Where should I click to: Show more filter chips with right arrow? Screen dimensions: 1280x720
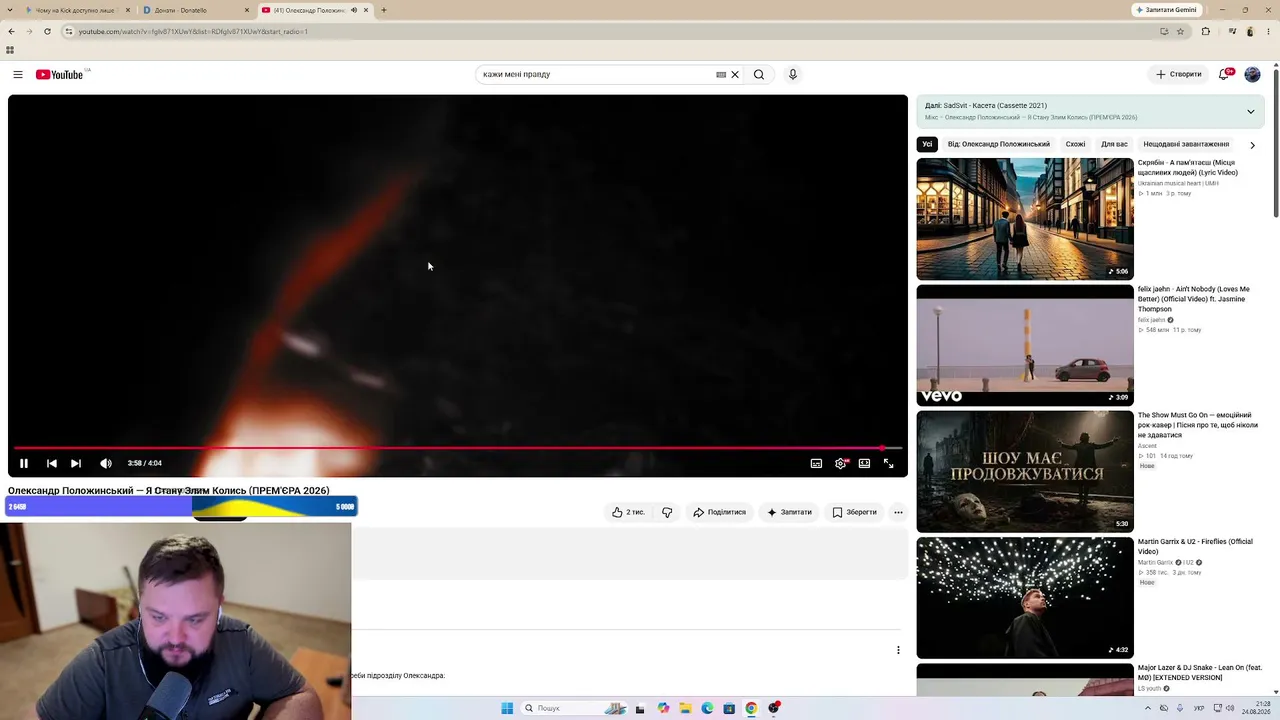coord(1252,145)
